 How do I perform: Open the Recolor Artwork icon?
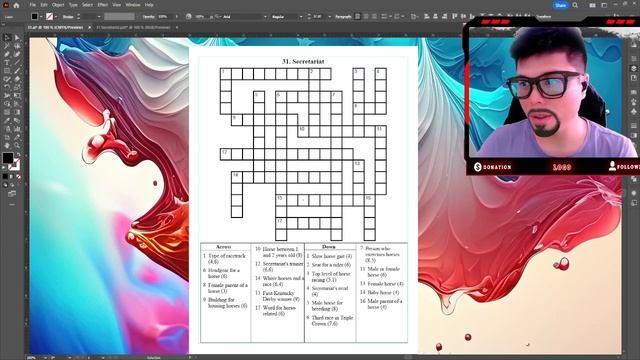189,16
